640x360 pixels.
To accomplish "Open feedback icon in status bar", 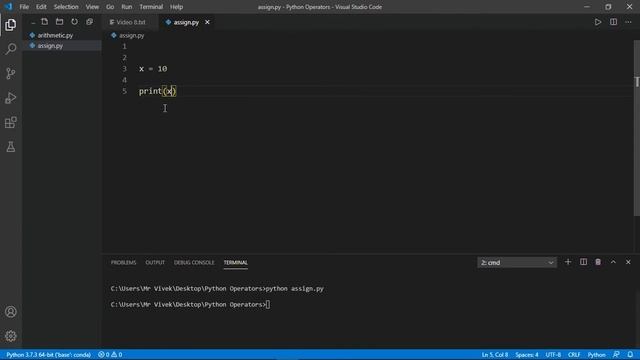I will pyautogui.click(x=616, y=355).
